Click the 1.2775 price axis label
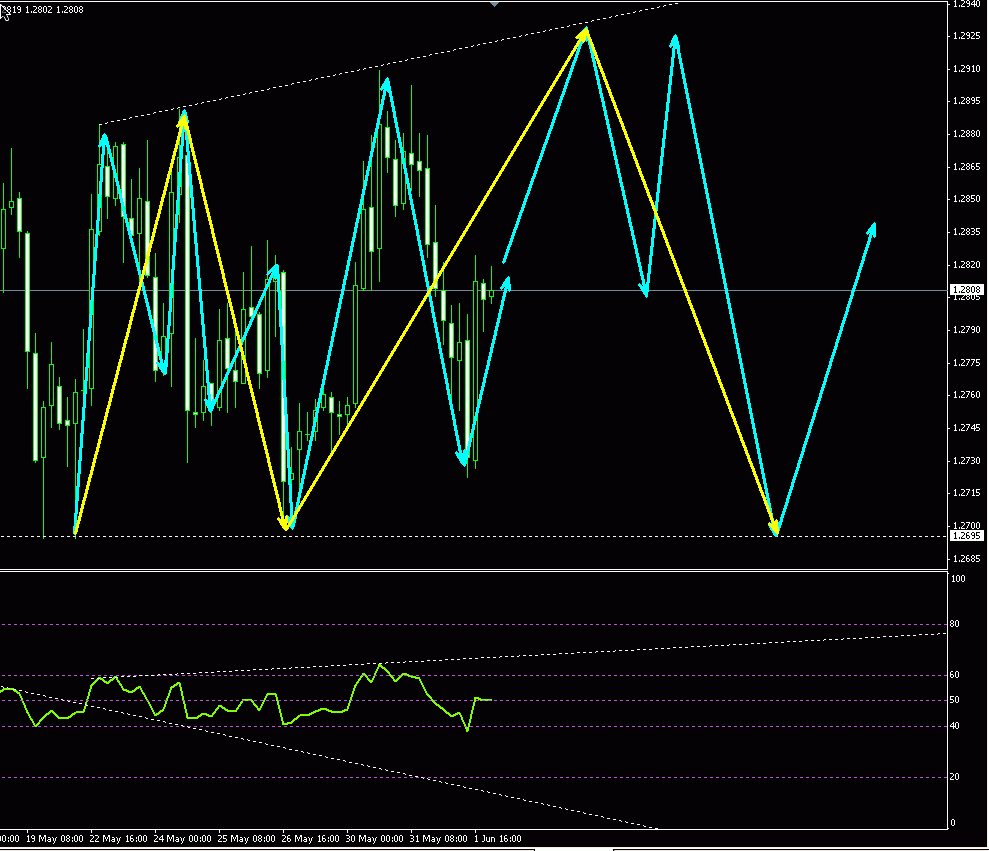989x851 pixels. [967, 363]
